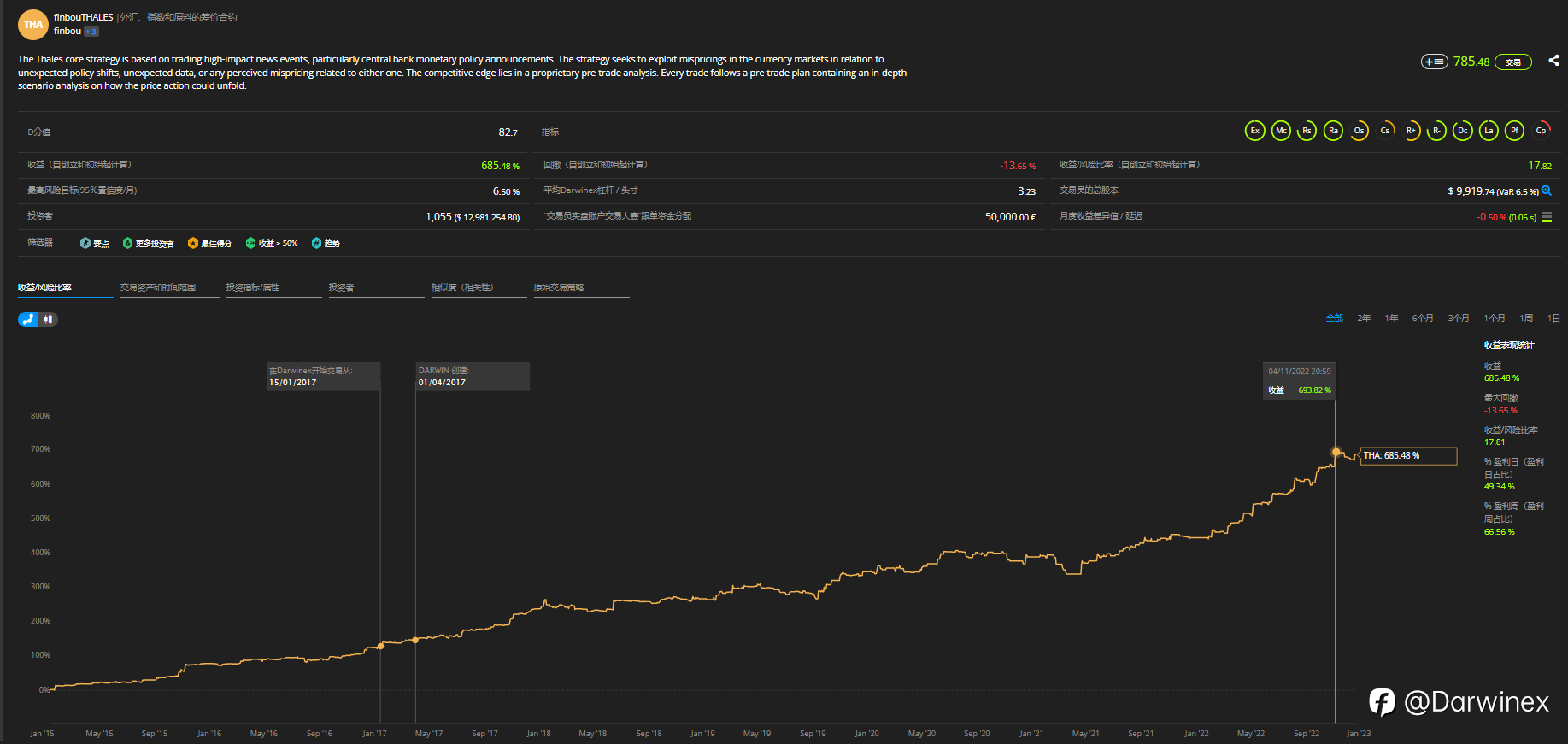
Task: Click the green 交易 button
Action: tap(1512, 62)
